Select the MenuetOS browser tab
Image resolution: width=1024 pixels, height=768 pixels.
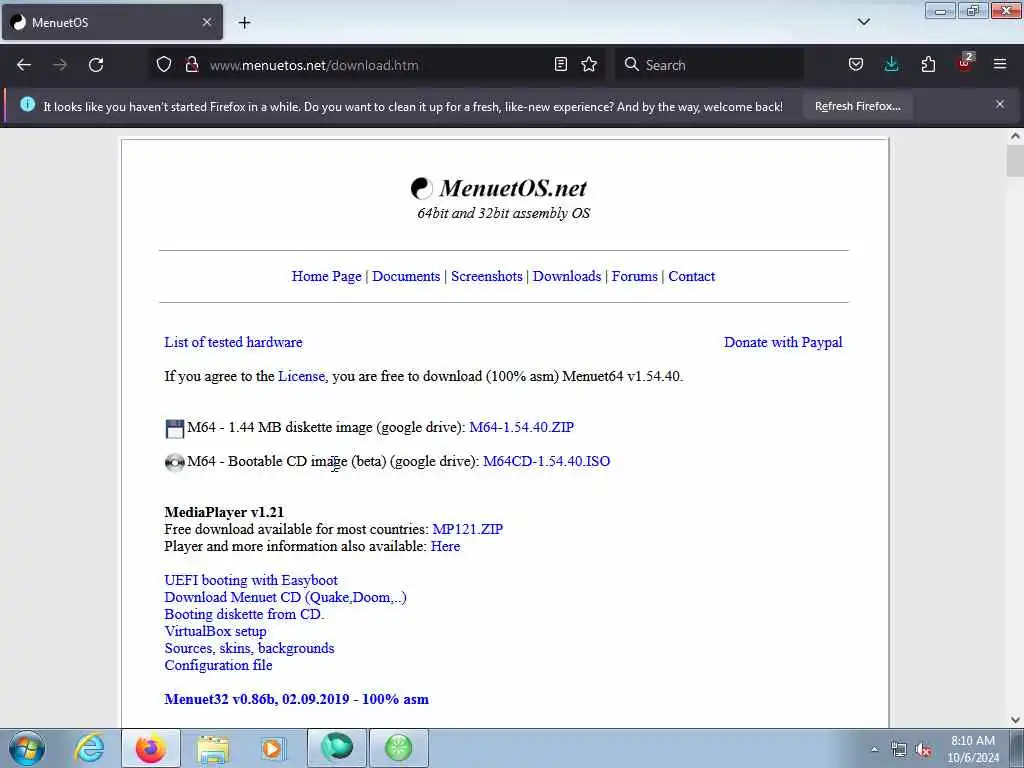pyautogui.click(x=112, y=22)
